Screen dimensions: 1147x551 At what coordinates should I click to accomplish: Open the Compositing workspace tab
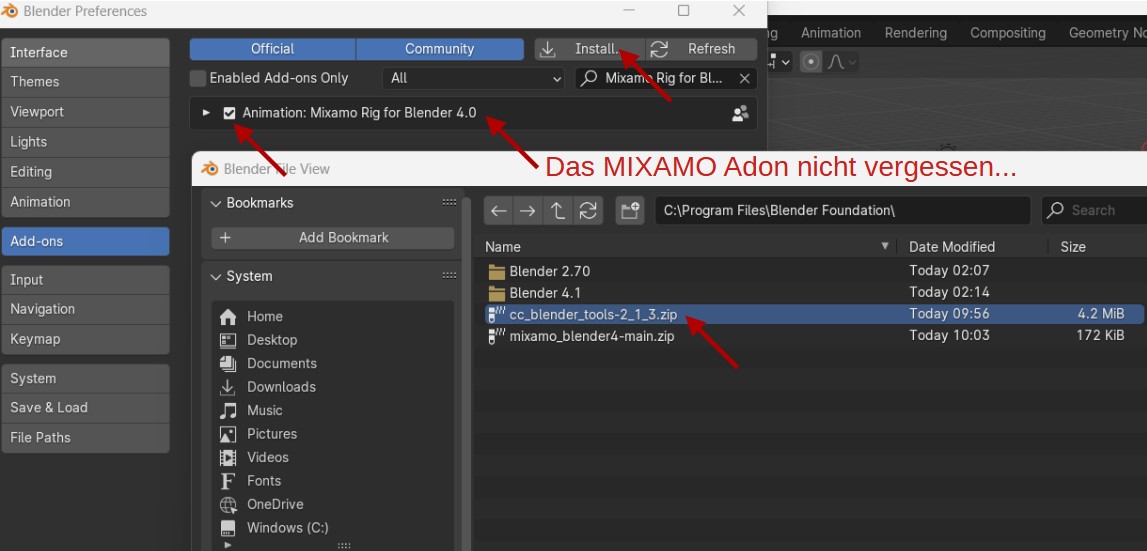[x=1007, y=33]
